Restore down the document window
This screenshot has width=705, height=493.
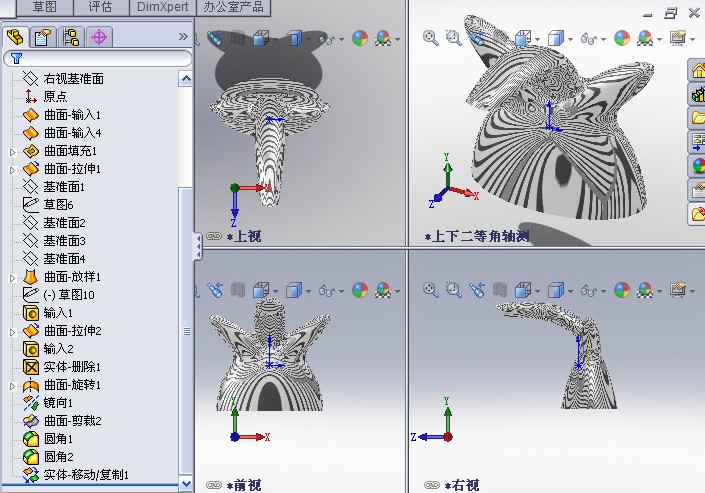click(670, 13)
